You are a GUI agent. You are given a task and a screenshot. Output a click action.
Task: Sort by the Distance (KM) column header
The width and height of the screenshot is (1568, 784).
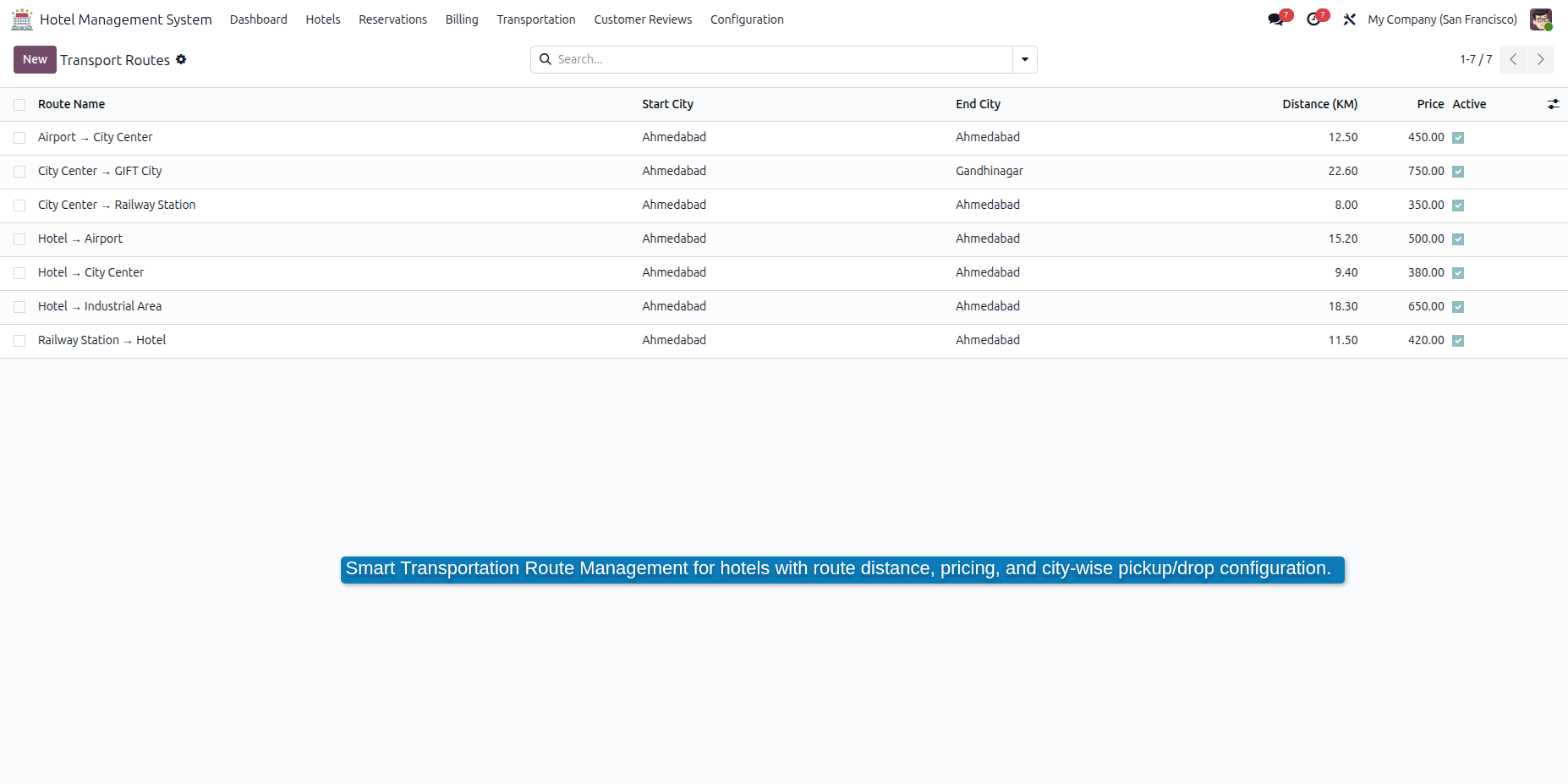point(1319,104)
